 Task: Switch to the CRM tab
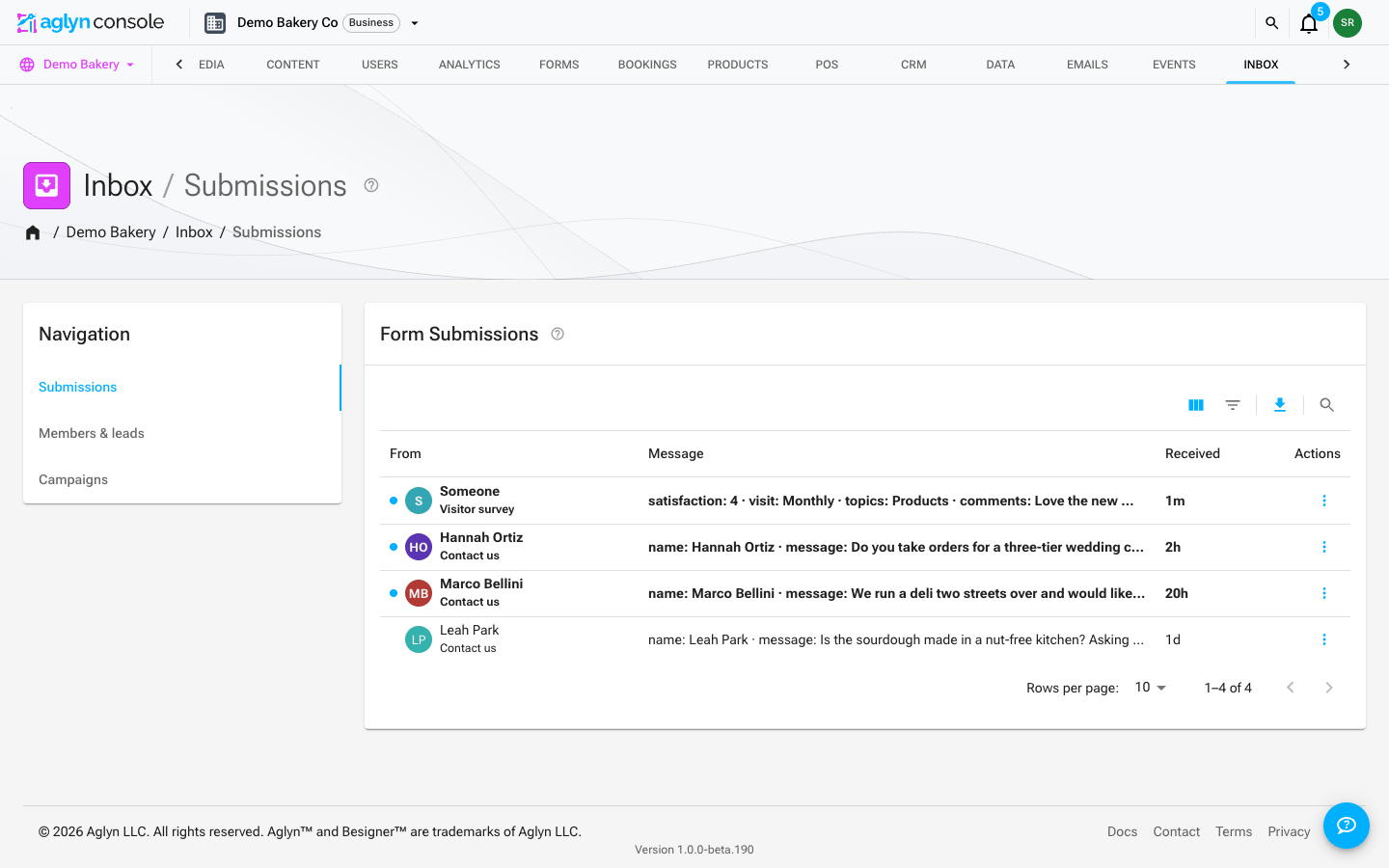point(913,65)
